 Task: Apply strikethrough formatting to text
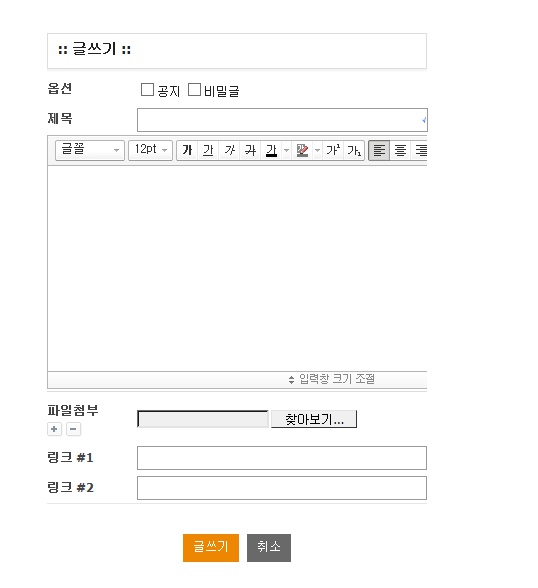tap(250, 150)
